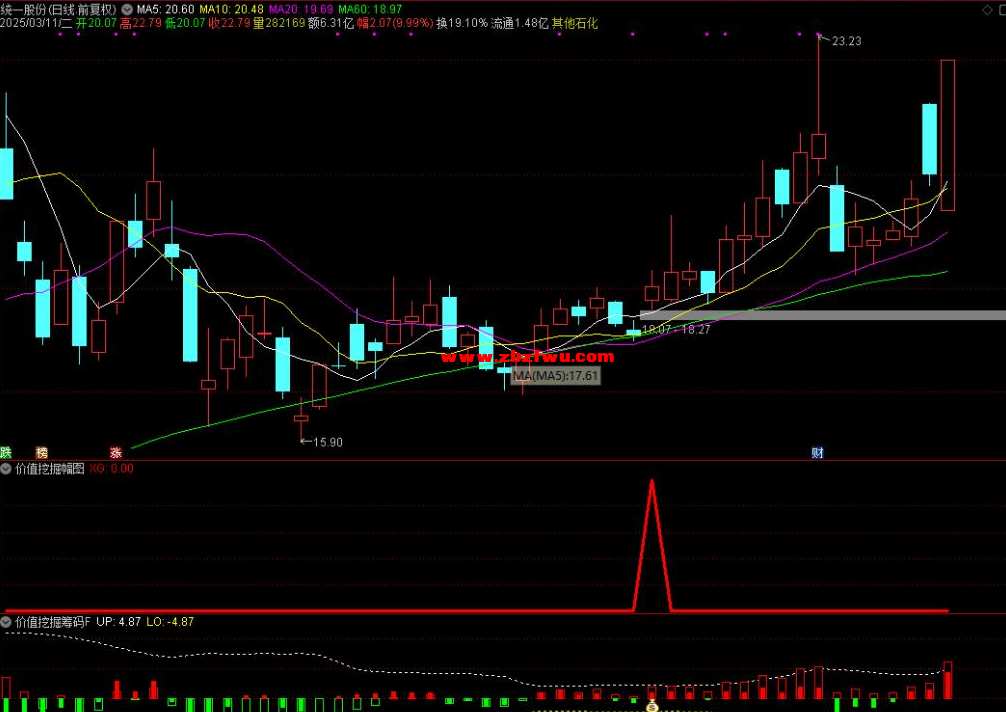Click the low price 低20.07

pos(185,24)
